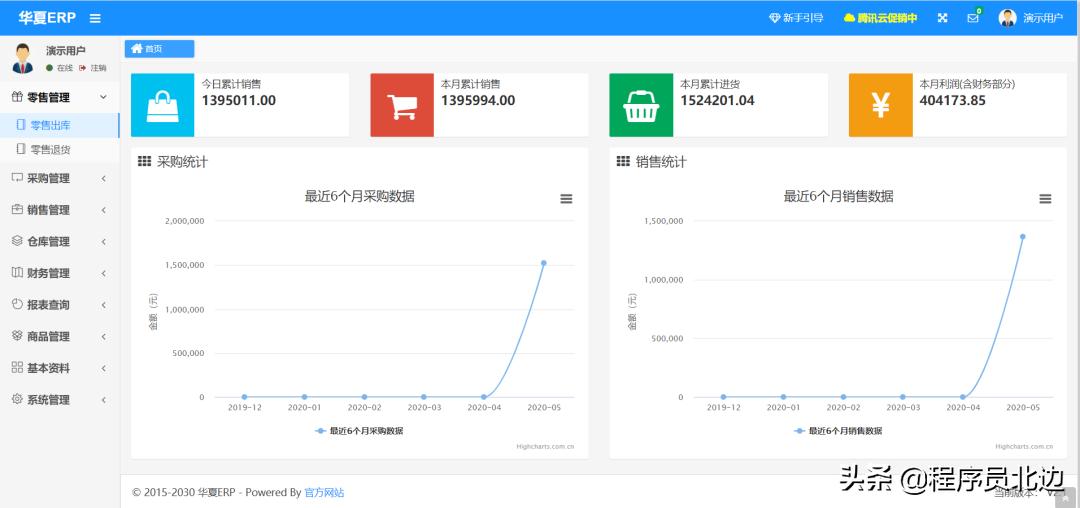Viewport: 1080px width, 508px height.
Task: Click the 2020-04 point on purchase chart
Action: [484, 397]
